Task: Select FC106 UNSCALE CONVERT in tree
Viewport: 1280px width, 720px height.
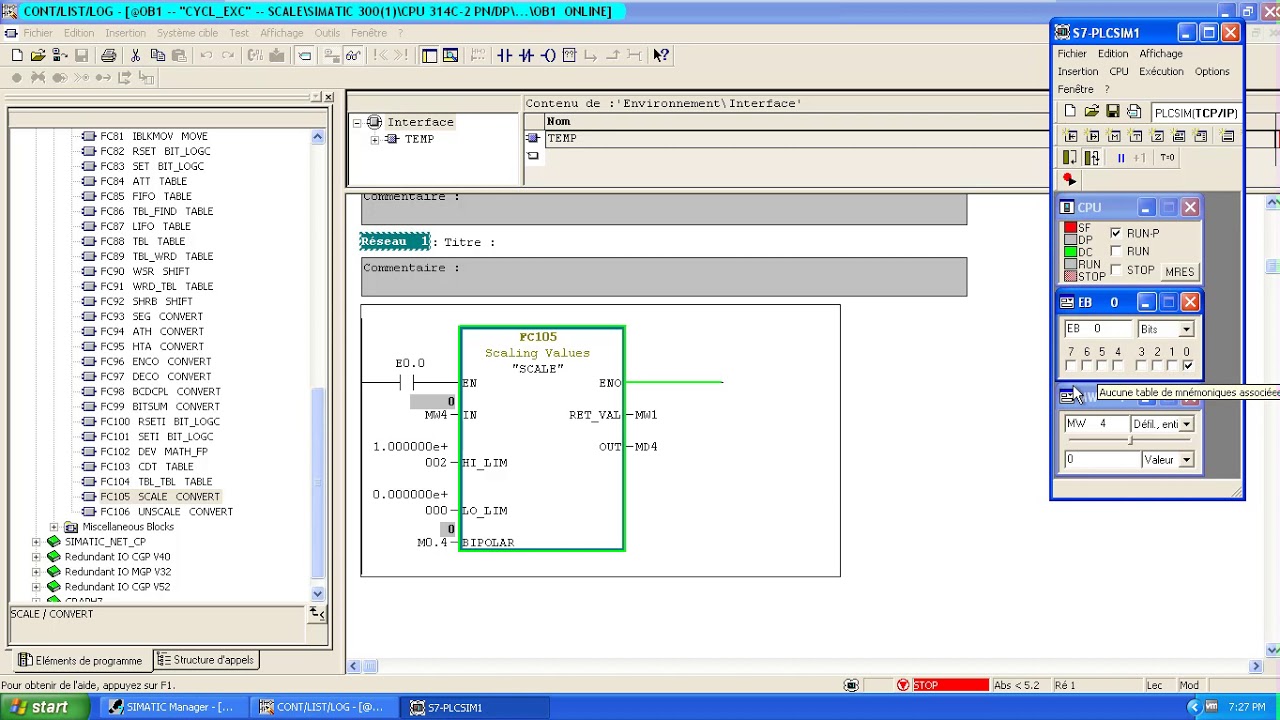Action: [x=165, y=512]
